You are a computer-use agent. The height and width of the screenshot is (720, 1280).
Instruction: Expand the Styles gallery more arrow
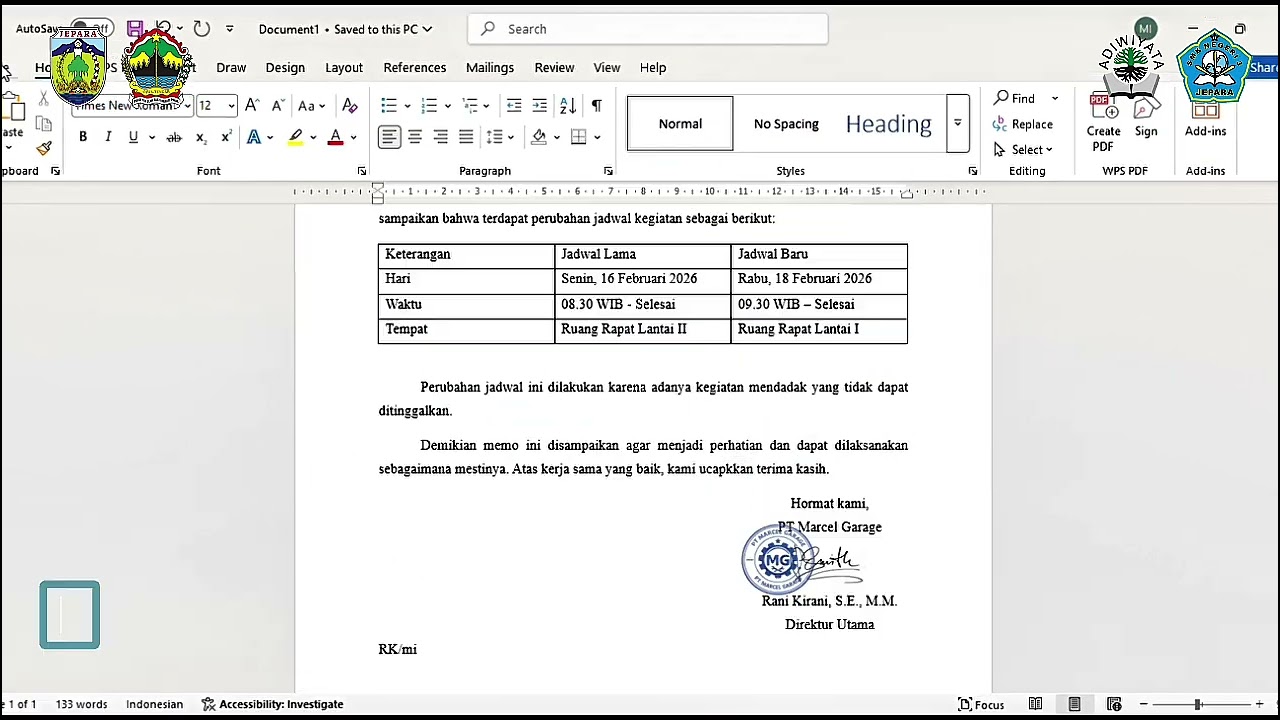(957, 124)
